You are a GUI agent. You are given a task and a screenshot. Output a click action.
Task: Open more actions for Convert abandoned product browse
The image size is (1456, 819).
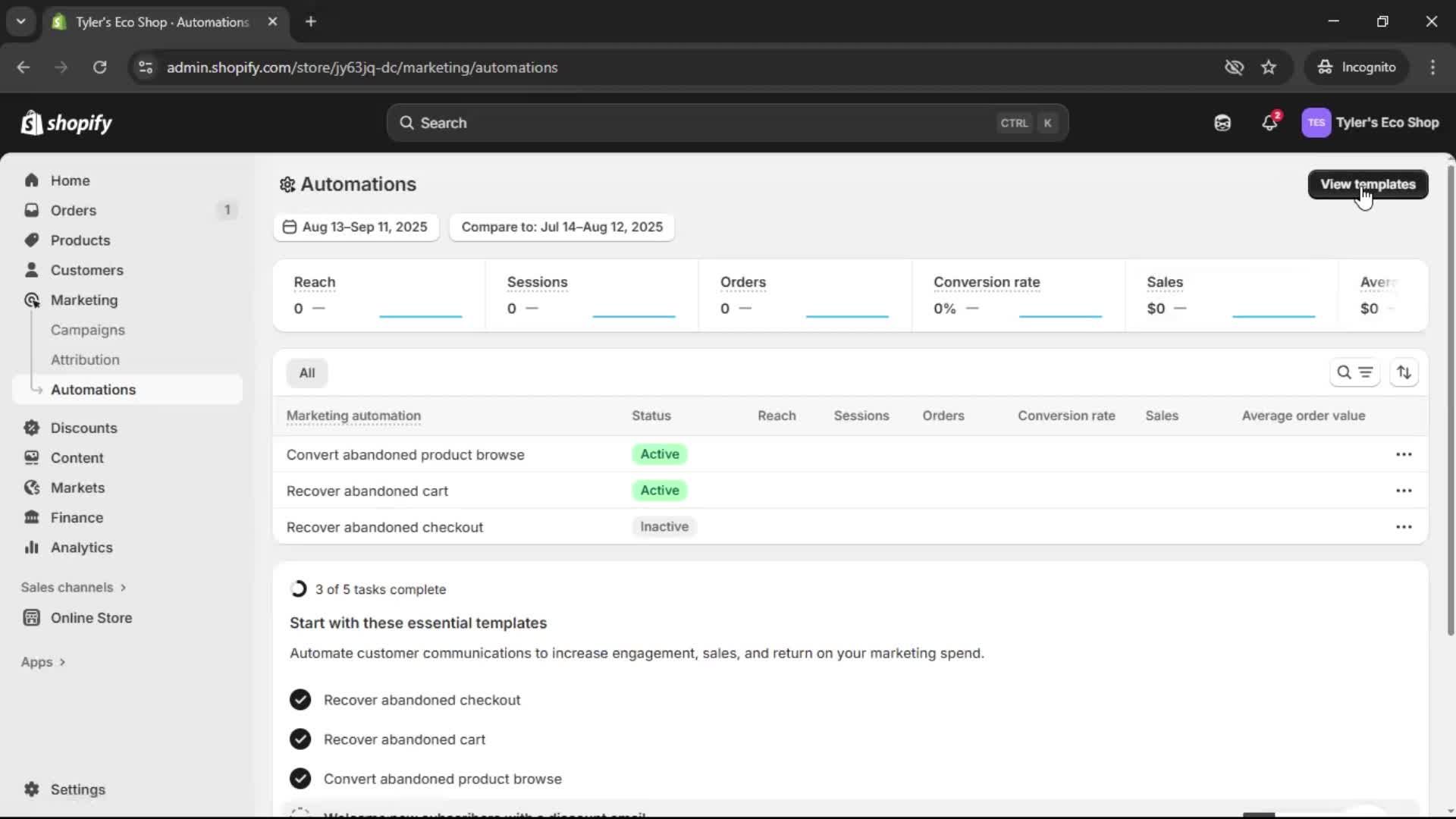click(x=1404, y=454)
